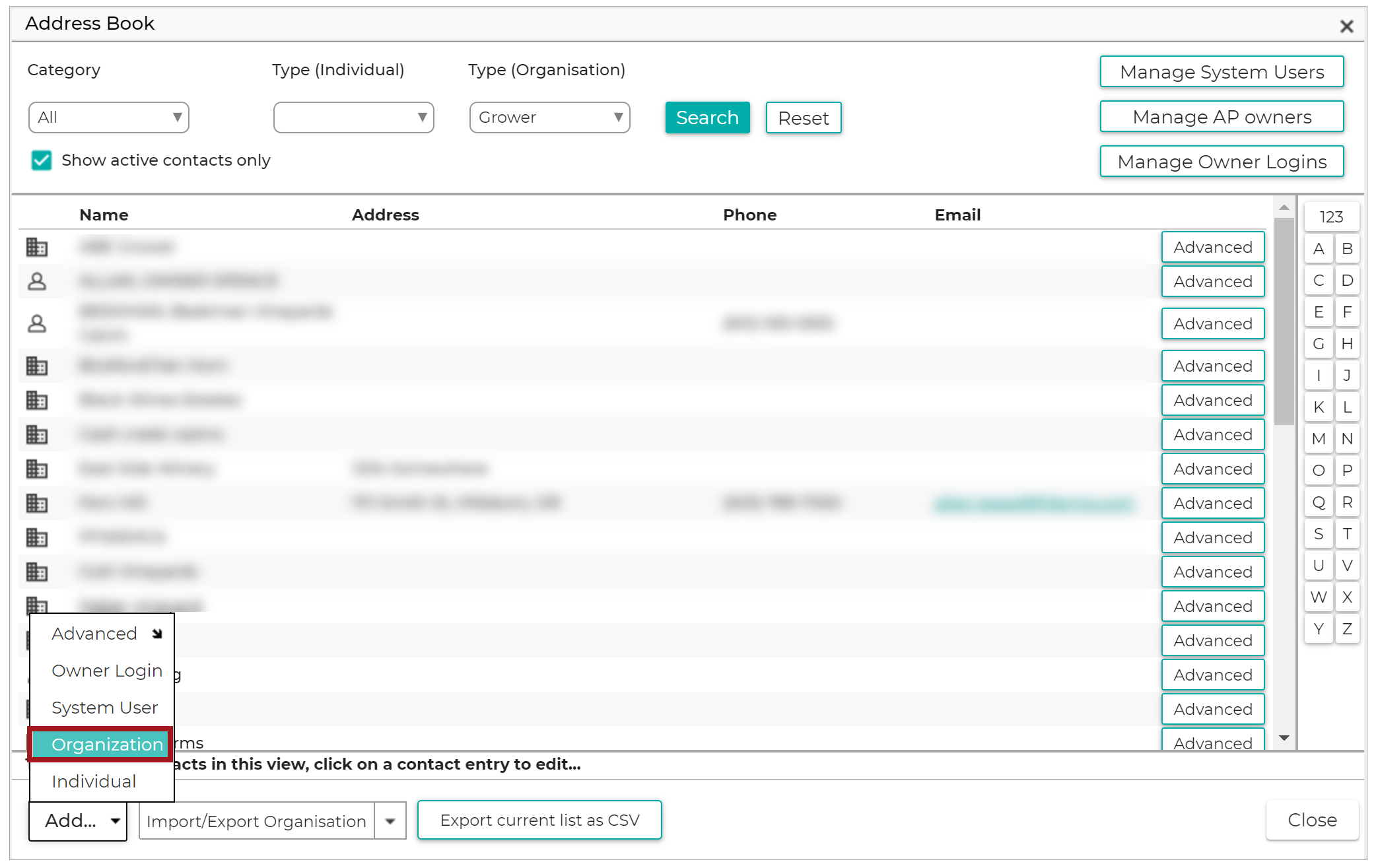Filter contacts by letter S
This screenshot has width=1378, height=868.
pyautogui.click(x=1319, y=534)
